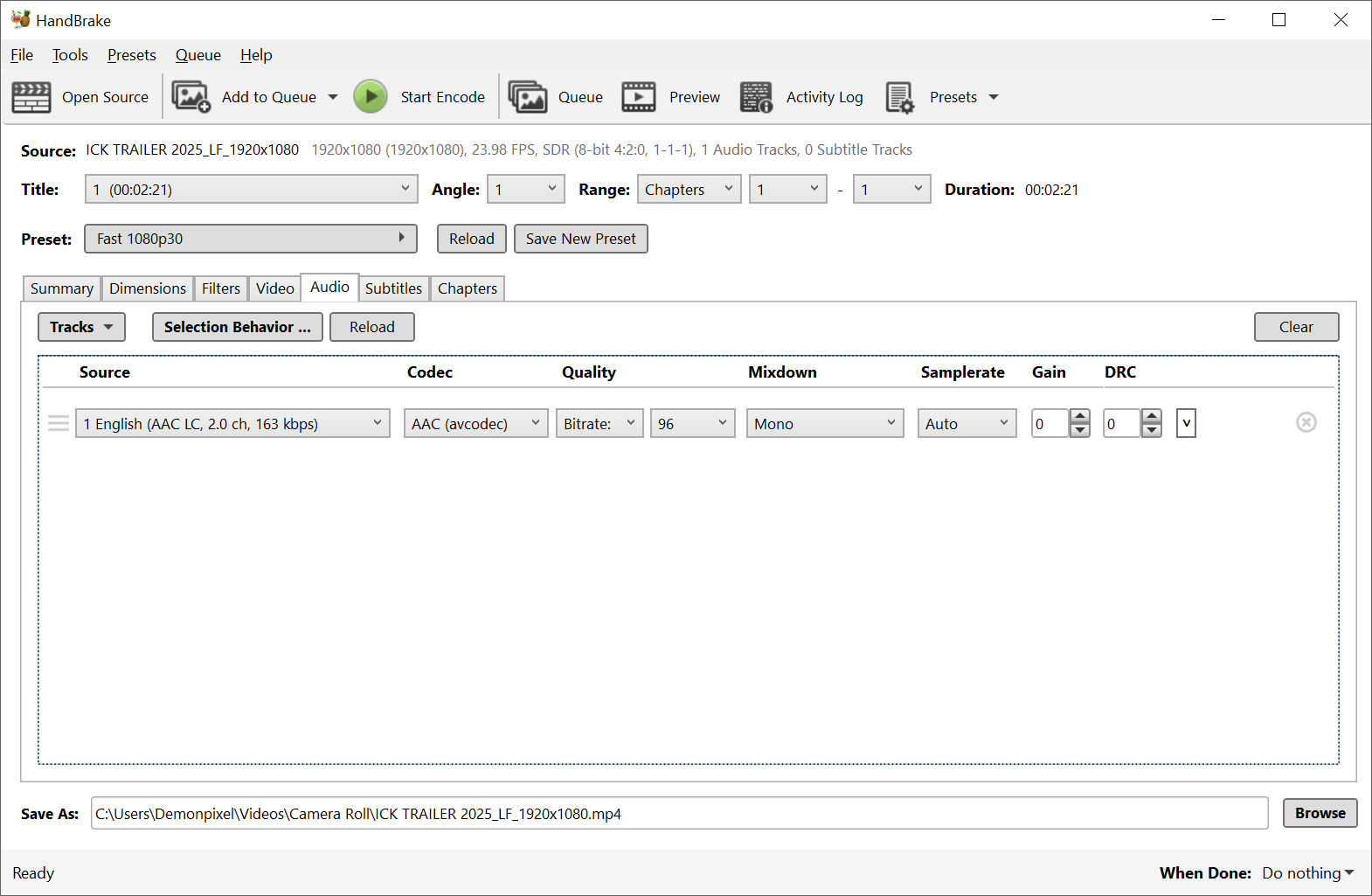Click the Preview label in toolbar

pyautogui.click(x=695, y=97)
